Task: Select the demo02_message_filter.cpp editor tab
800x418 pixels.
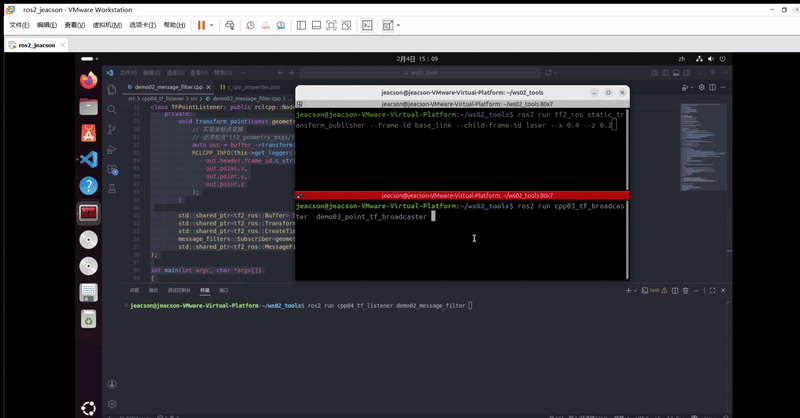Action: point(168,87)
